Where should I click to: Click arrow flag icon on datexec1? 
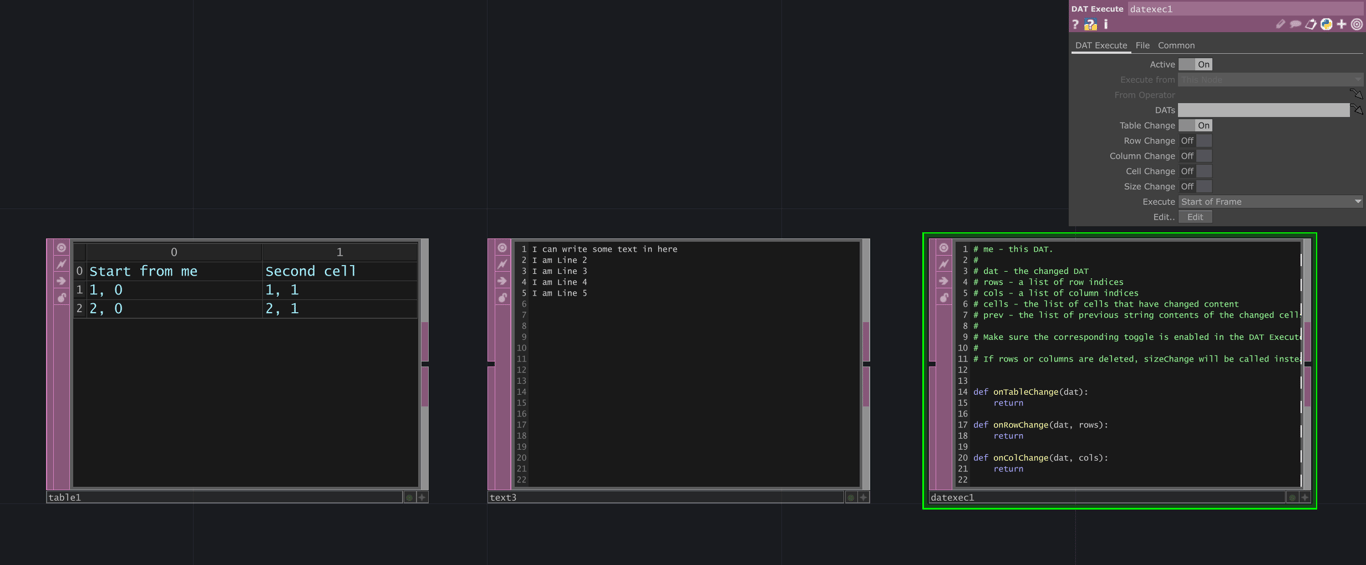[943, 281]
